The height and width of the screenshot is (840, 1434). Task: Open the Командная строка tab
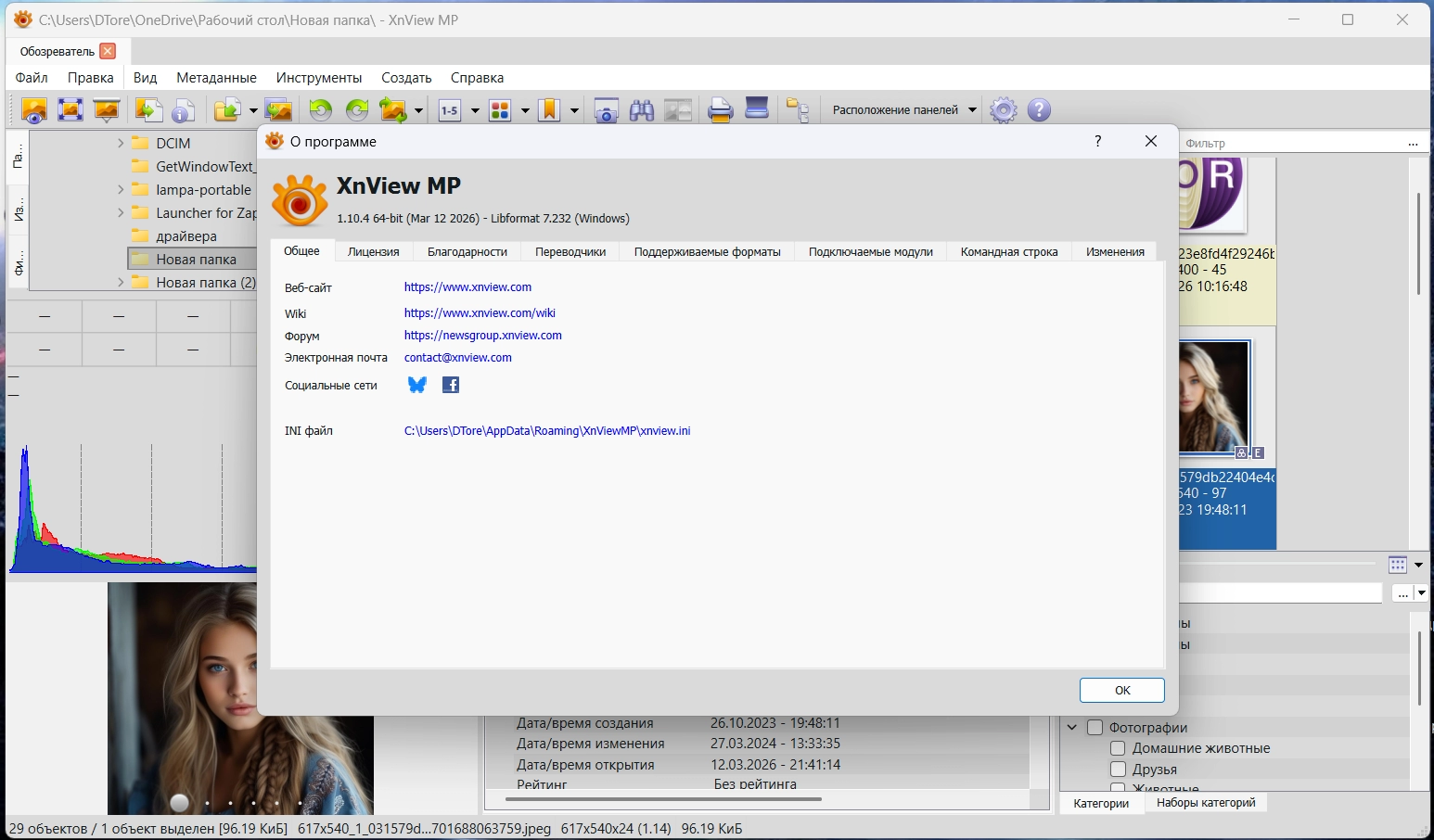click(x=1009, y=251)
